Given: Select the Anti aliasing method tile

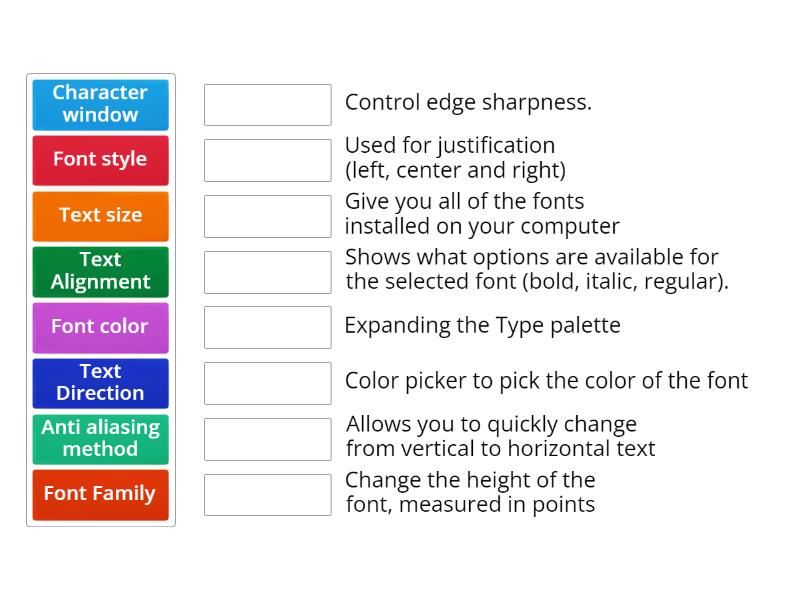Looking at the screenshot, I should coord(100,438).
